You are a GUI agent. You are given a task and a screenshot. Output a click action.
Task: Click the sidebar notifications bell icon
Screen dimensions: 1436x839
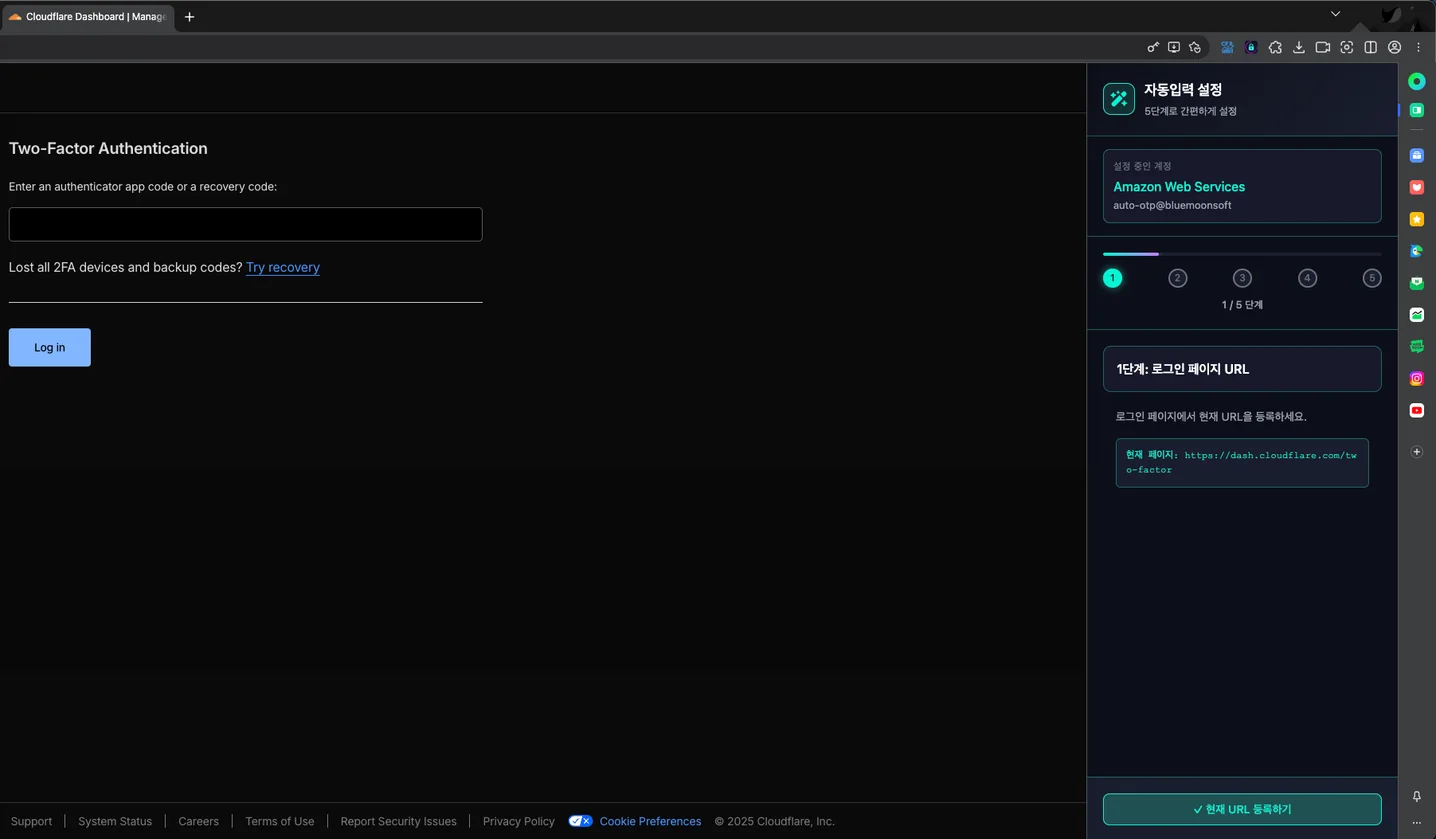click(1416, 796)
